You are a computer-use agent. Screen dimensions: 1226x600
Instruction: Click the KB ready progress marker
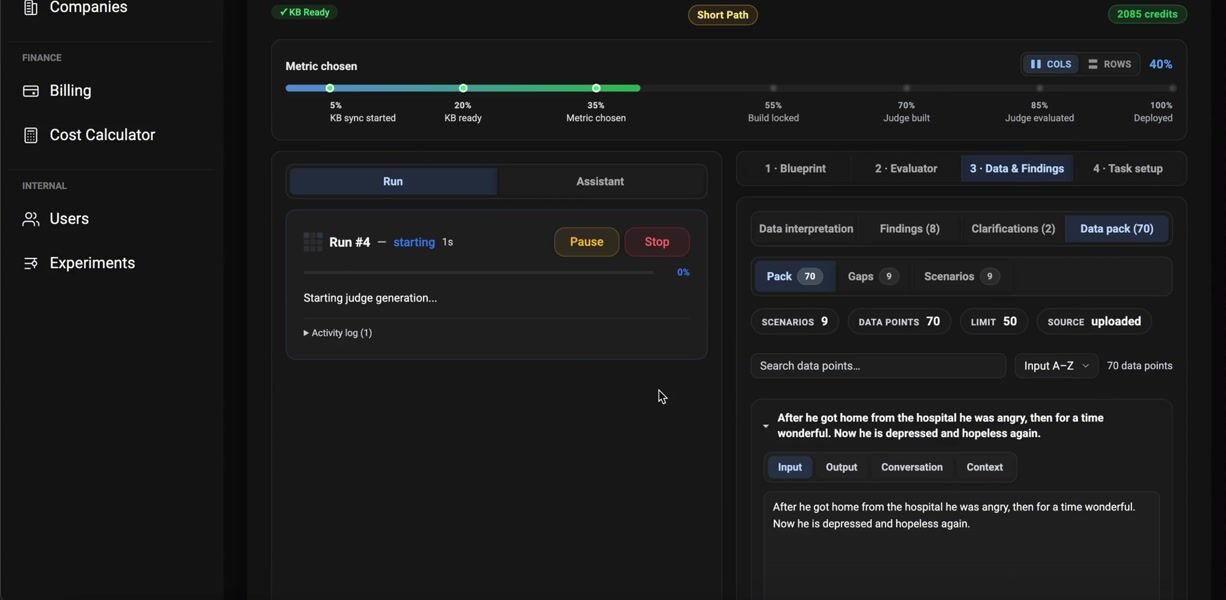(463, 88)
